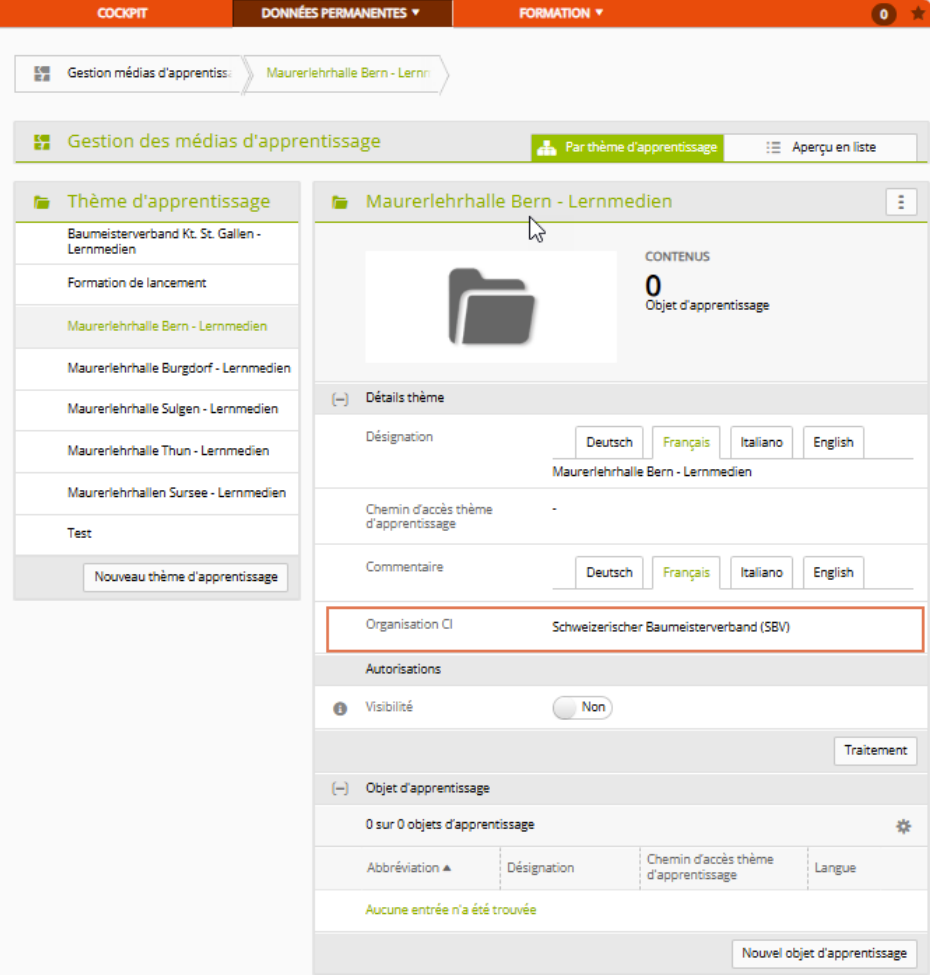930x975 pixels.
Task: Click Nouveau thème d'apprentissage button
Action: coord(186,577)
